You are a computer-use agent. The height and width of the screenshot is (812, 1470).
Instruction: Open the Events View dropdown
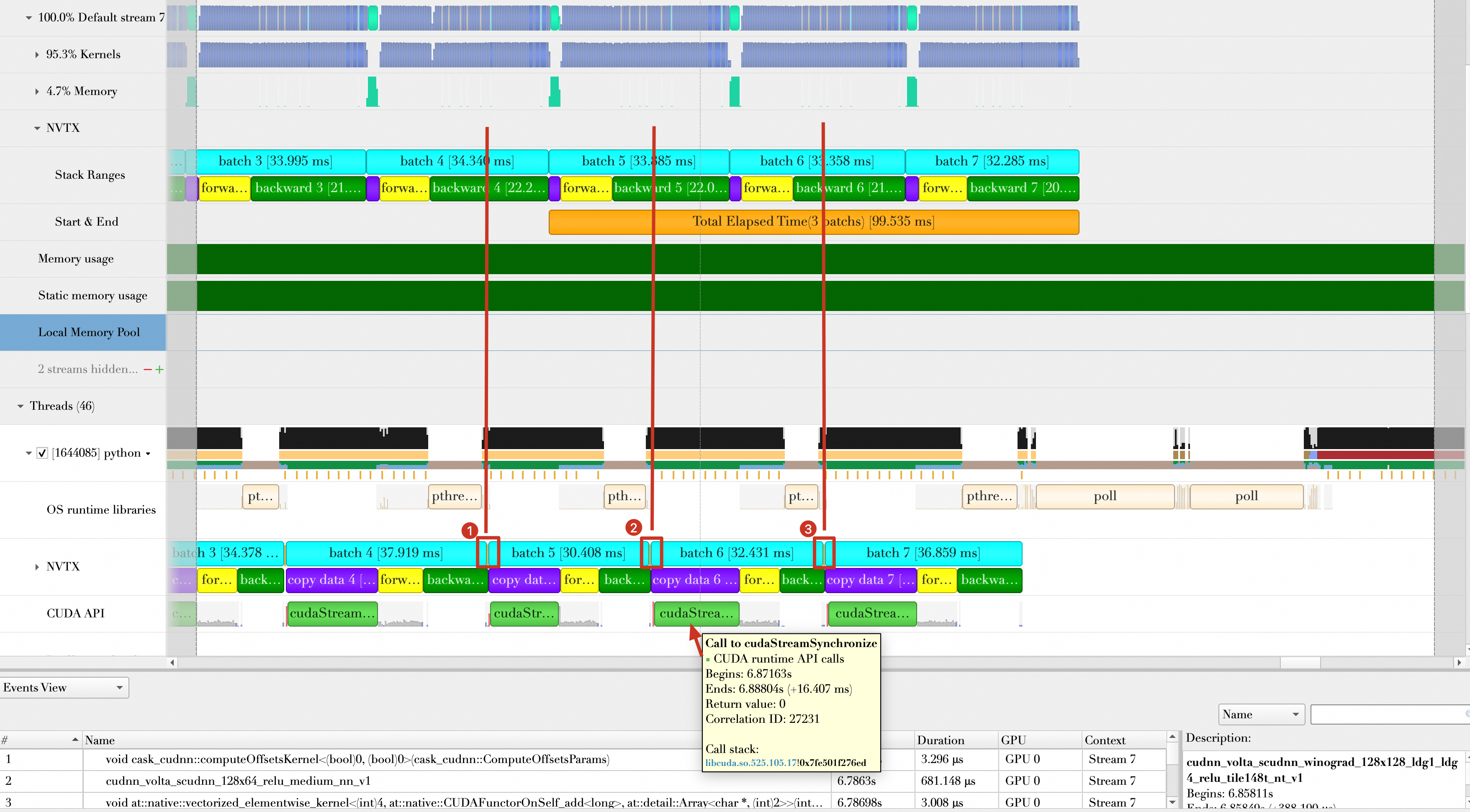(x=64, y=688)
